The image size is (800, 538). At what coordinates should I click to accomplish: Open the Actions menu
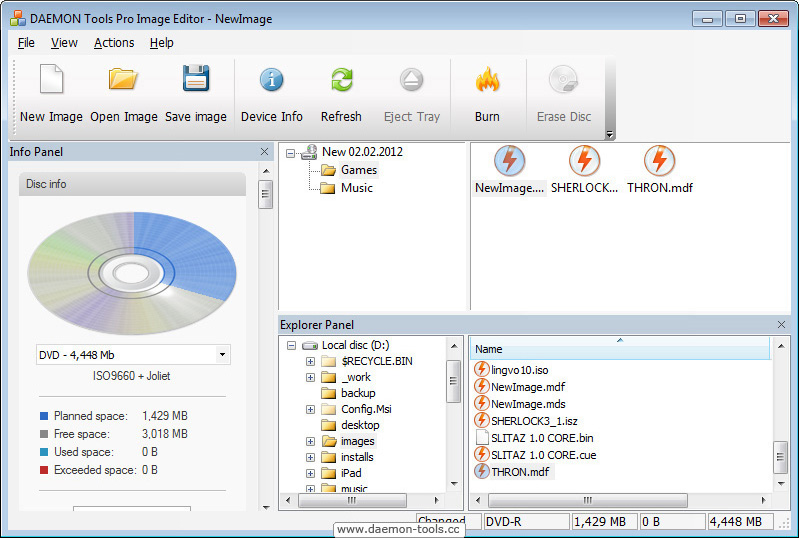[x=114, y=43]
